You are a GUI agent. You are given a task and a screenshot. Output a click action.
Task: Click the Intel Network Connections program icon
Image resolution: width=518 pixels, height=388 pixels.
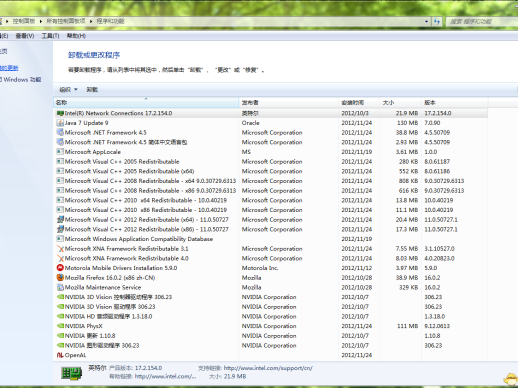tap(60, 113)
